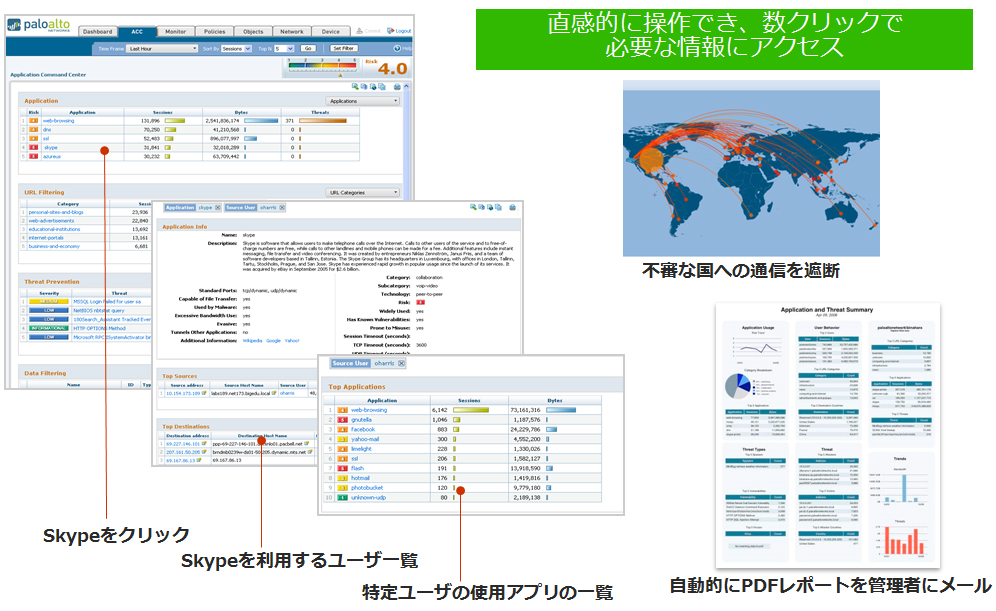Click the orange risk icon for dns row
This screenshot has width=996, height=611.
click(x=34, y=130)
